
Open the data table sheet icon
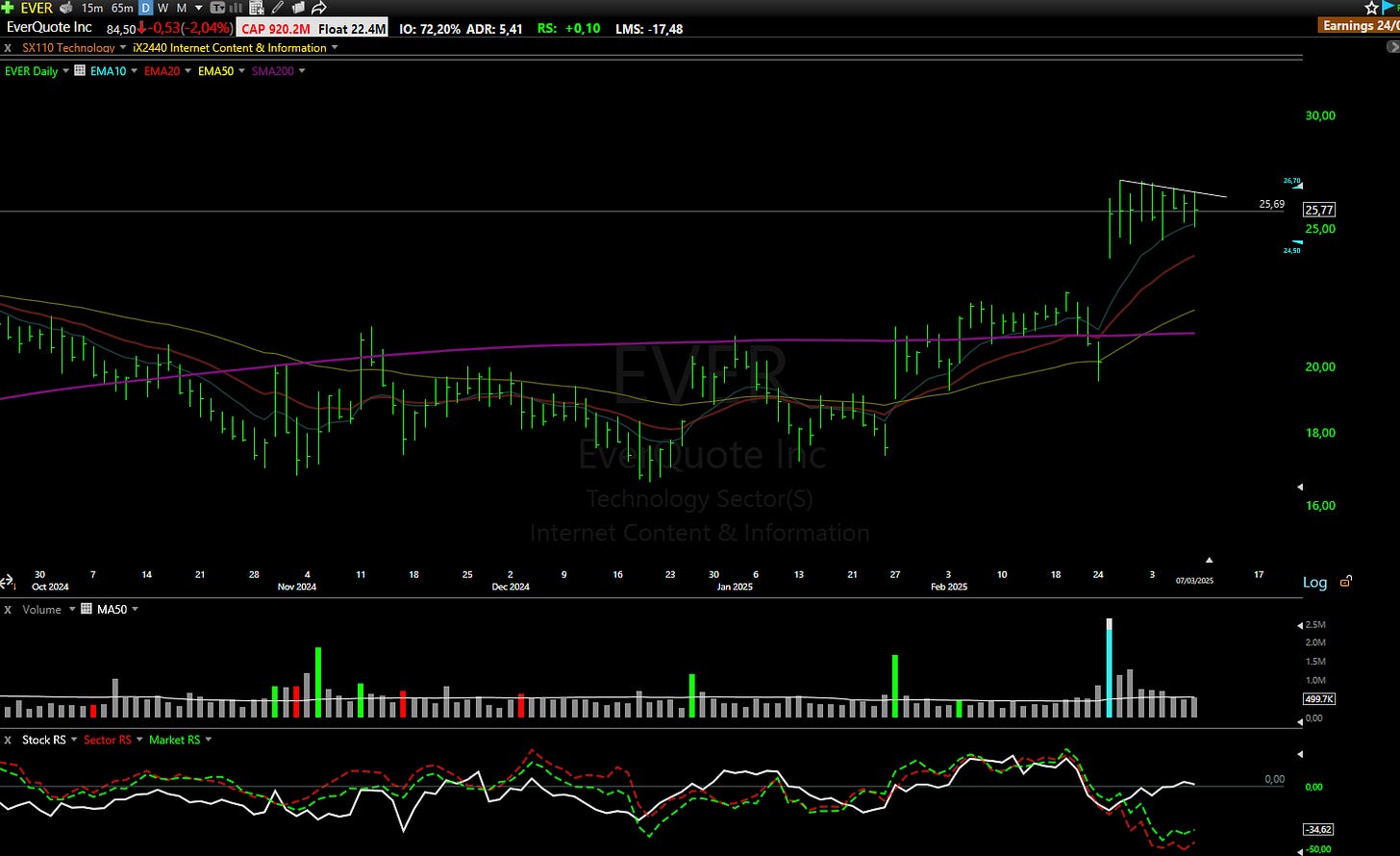tap(257, 8)
